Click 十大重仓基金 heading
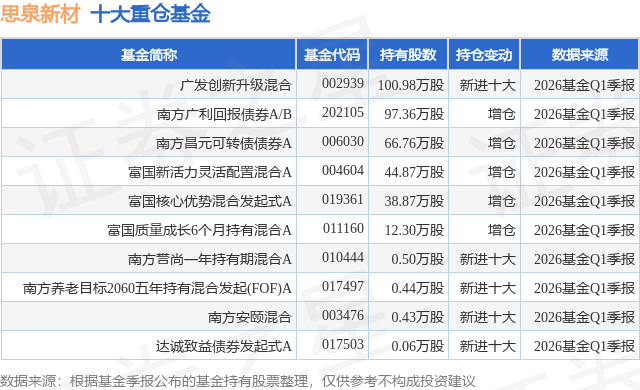Image resolution: width=640 pixels, height=390 pixels. point(150,14)
